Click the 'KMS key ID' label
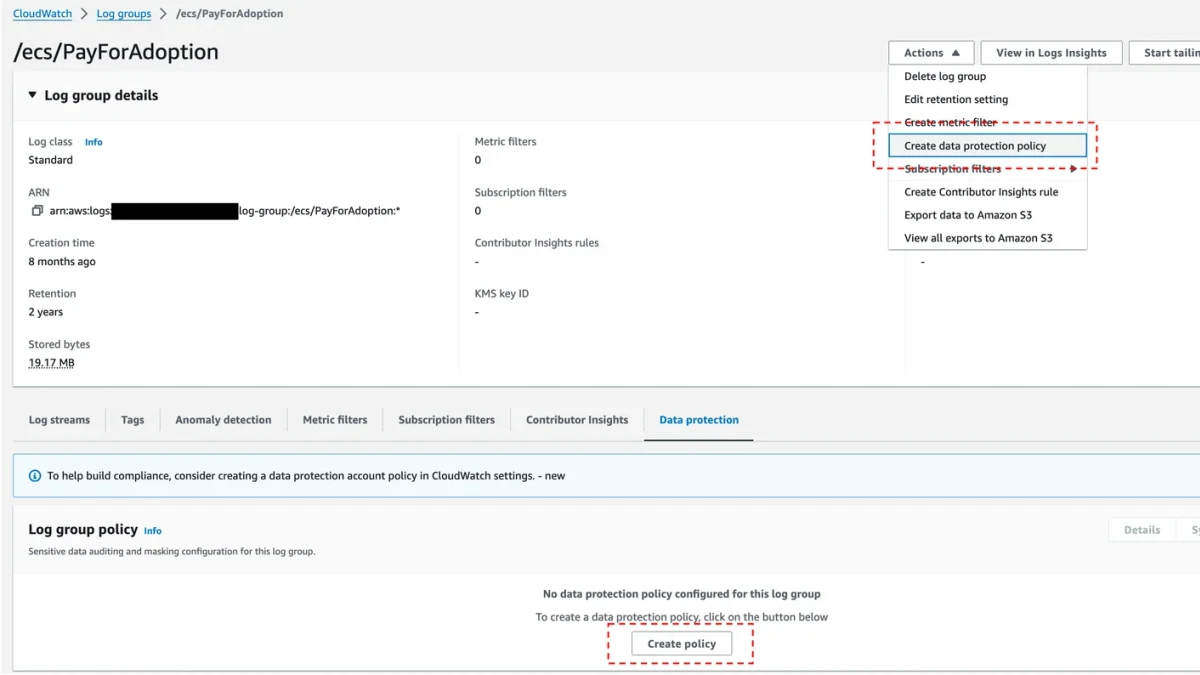This screenshot has height=675, width=1200. click(x=502, y=294)
